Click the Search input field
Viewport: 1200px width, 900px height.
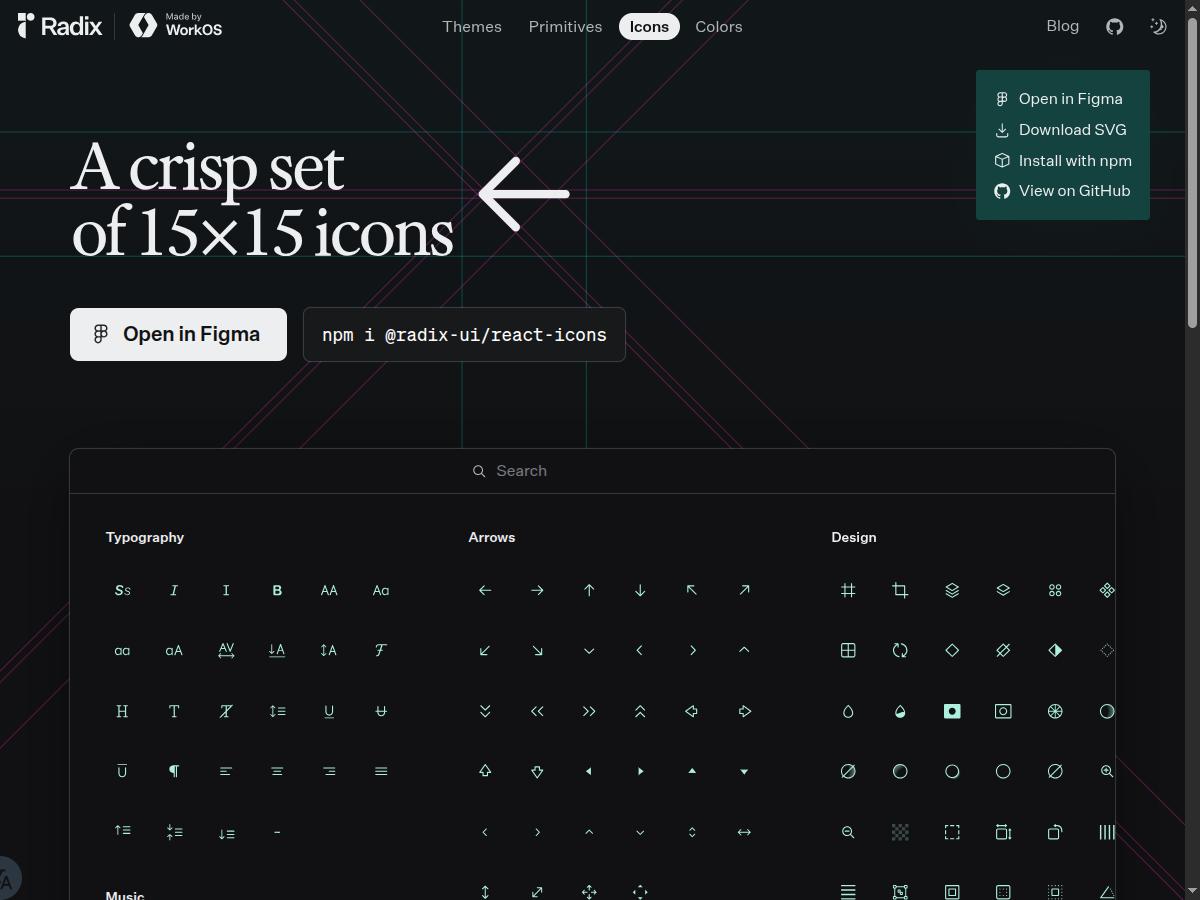point(592,470)
